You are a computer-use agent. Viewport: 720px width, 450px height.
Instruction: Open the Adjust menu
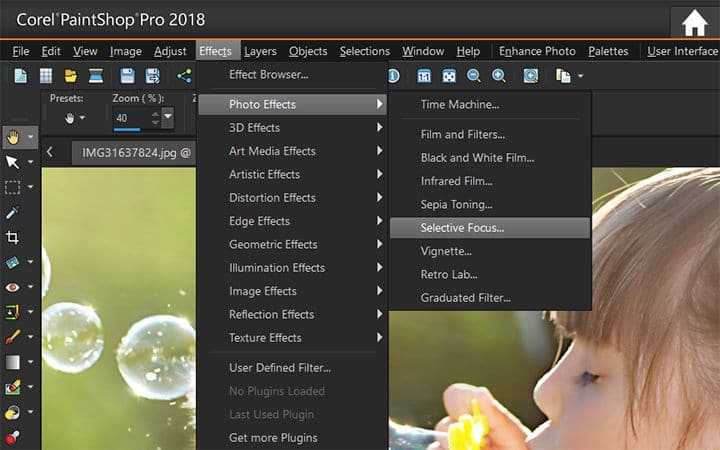coord(170,51)
